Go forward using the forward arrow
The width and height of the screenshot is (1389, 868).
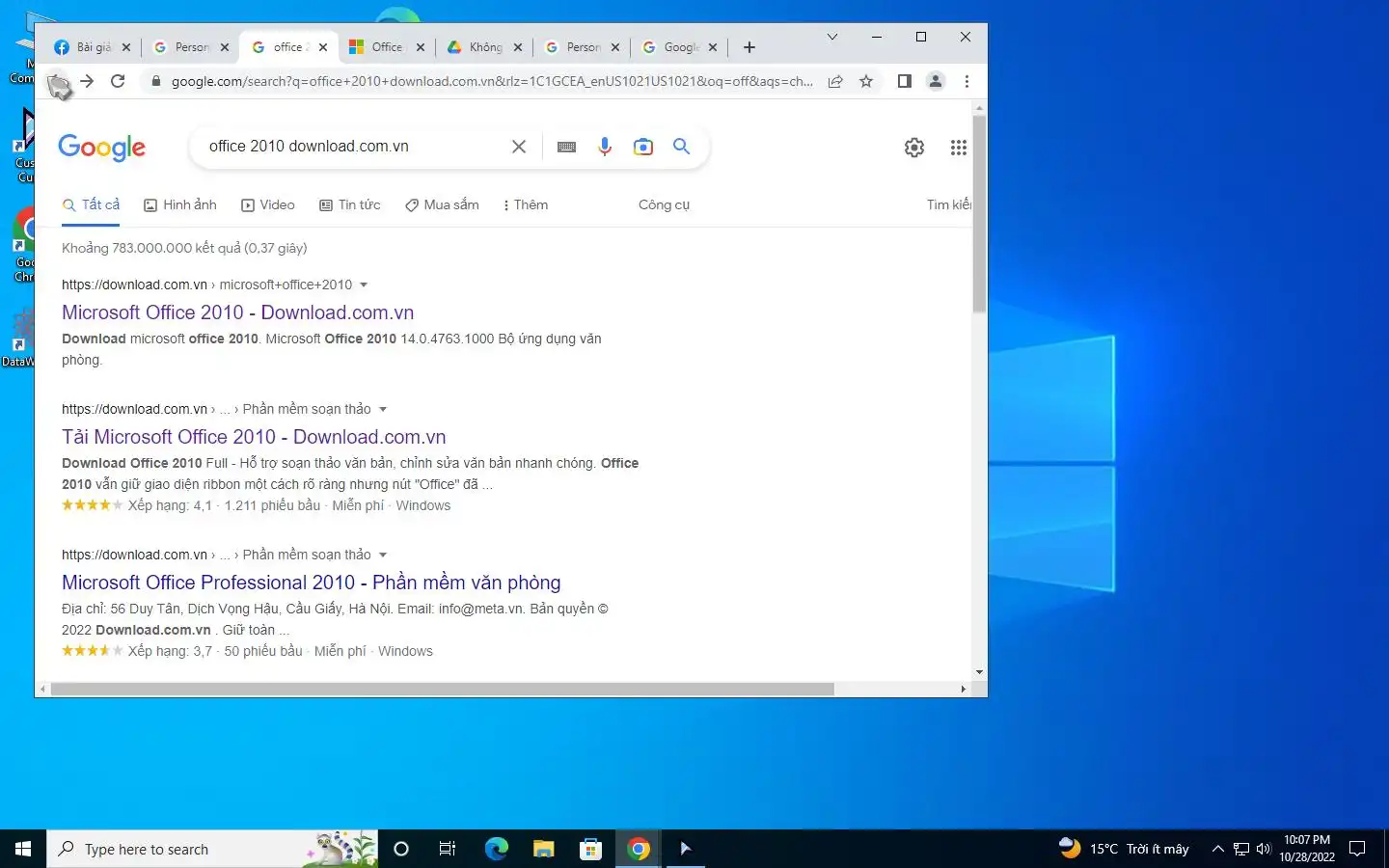pos(87,81)
